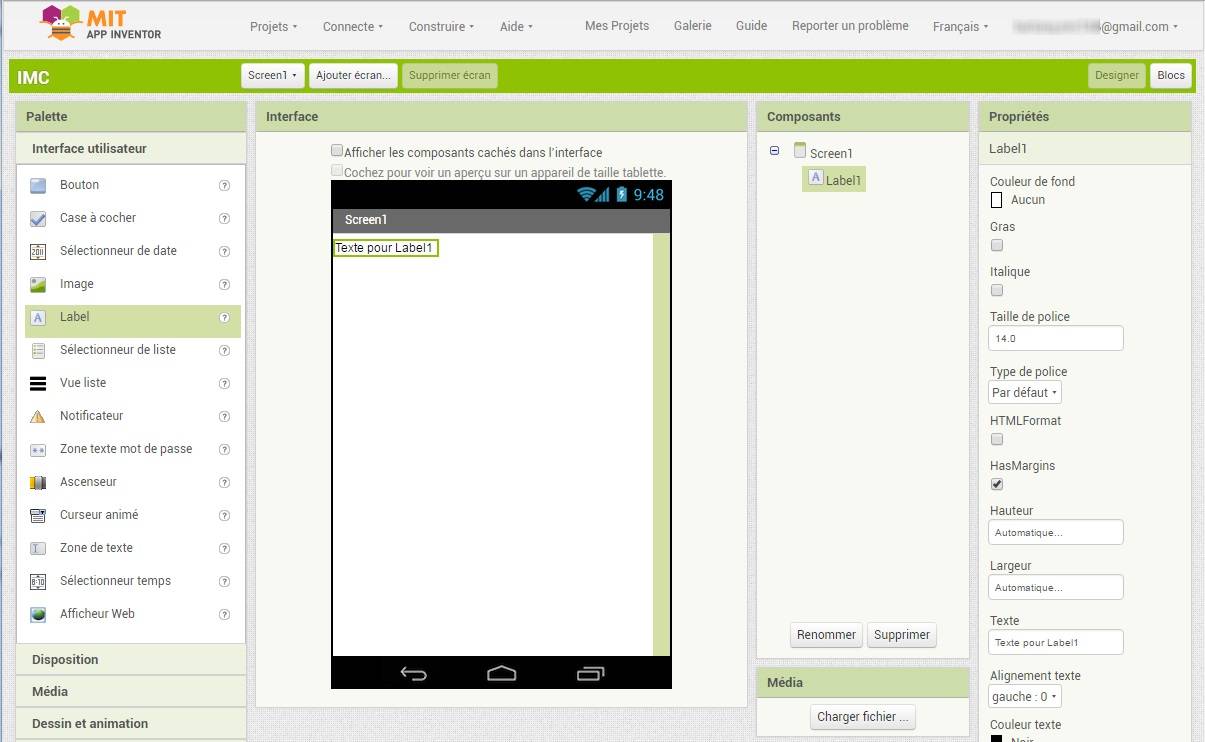Select Label1 in the Composants tree
1205x742 pixels.
834,179
